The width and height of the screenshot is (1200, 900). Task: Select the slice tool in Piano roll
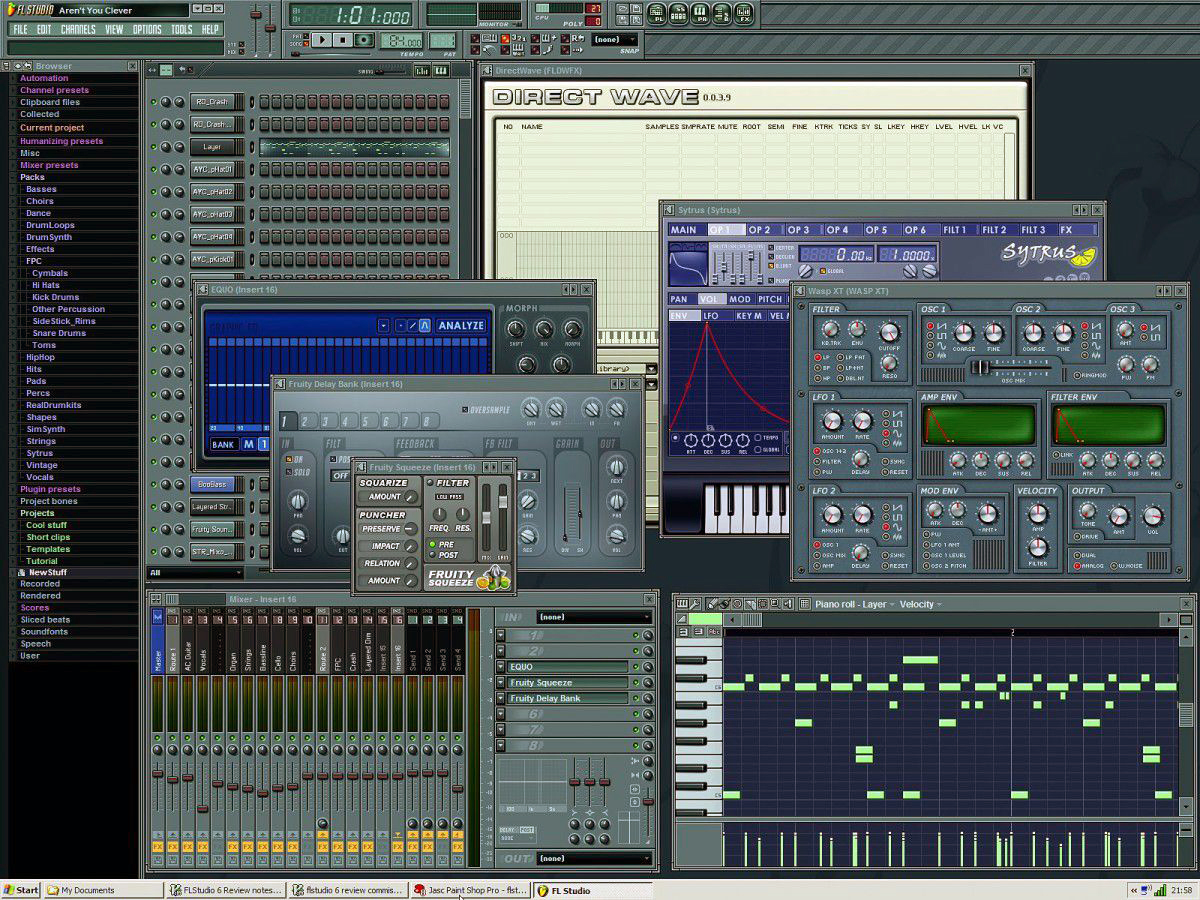pos(750,604)
